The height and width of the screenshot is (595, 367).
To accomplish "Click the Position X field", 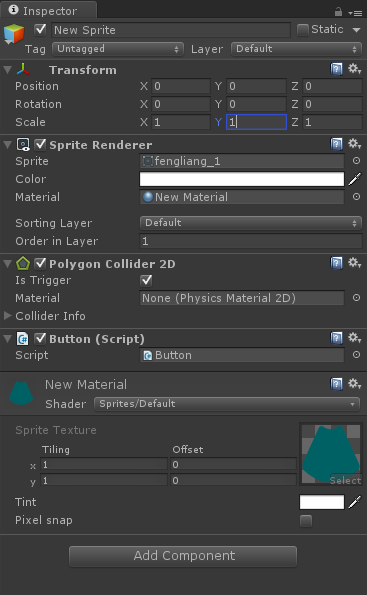I will [181, 86].
